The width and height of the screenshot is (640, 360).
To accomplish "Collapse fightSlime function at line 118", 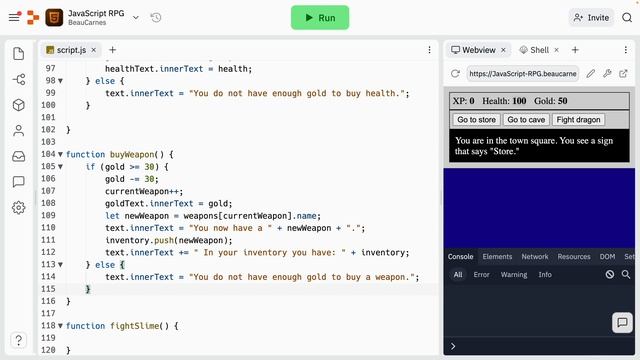I will (60, 326).
